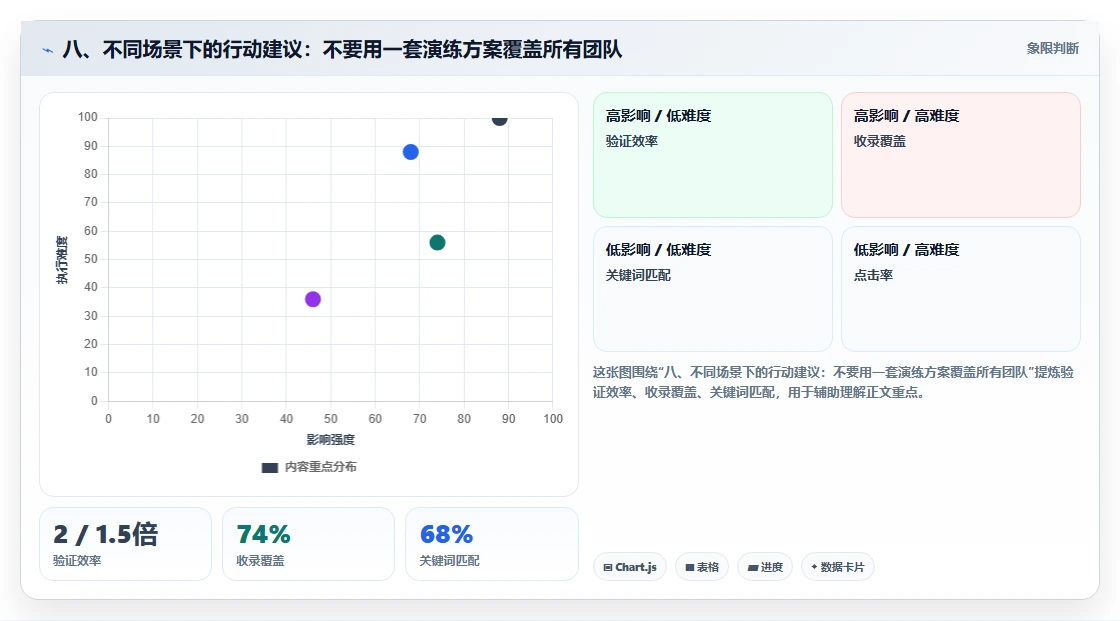Select the 高影响 / 低难度 quadrant card
1120x621 pixels.
click(713, 154)
